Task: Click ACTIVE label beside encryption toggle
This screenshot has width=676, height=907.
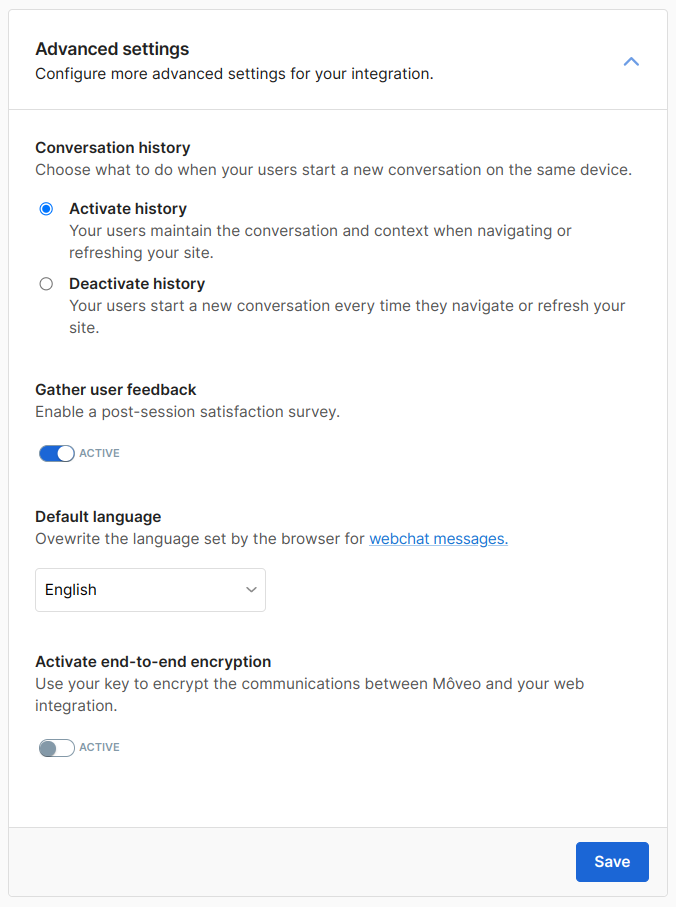Action: click(99, 747)
